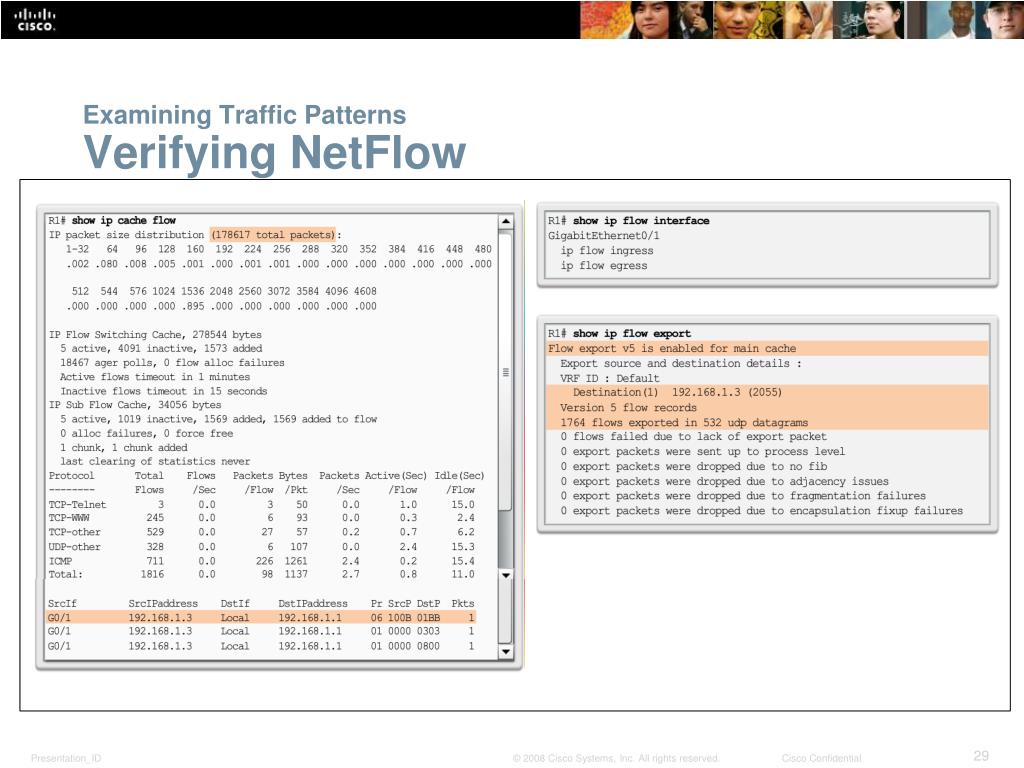This screenshot has height=768, width=1024.
Task: Click 'Export source and destination details' line
Action: coord(680,363)
